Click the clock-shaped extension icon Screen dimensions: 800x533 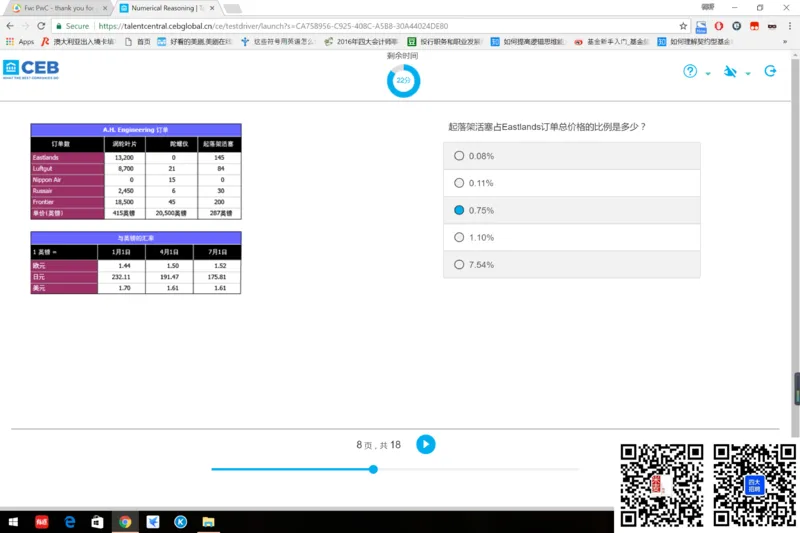coord(736,26)
